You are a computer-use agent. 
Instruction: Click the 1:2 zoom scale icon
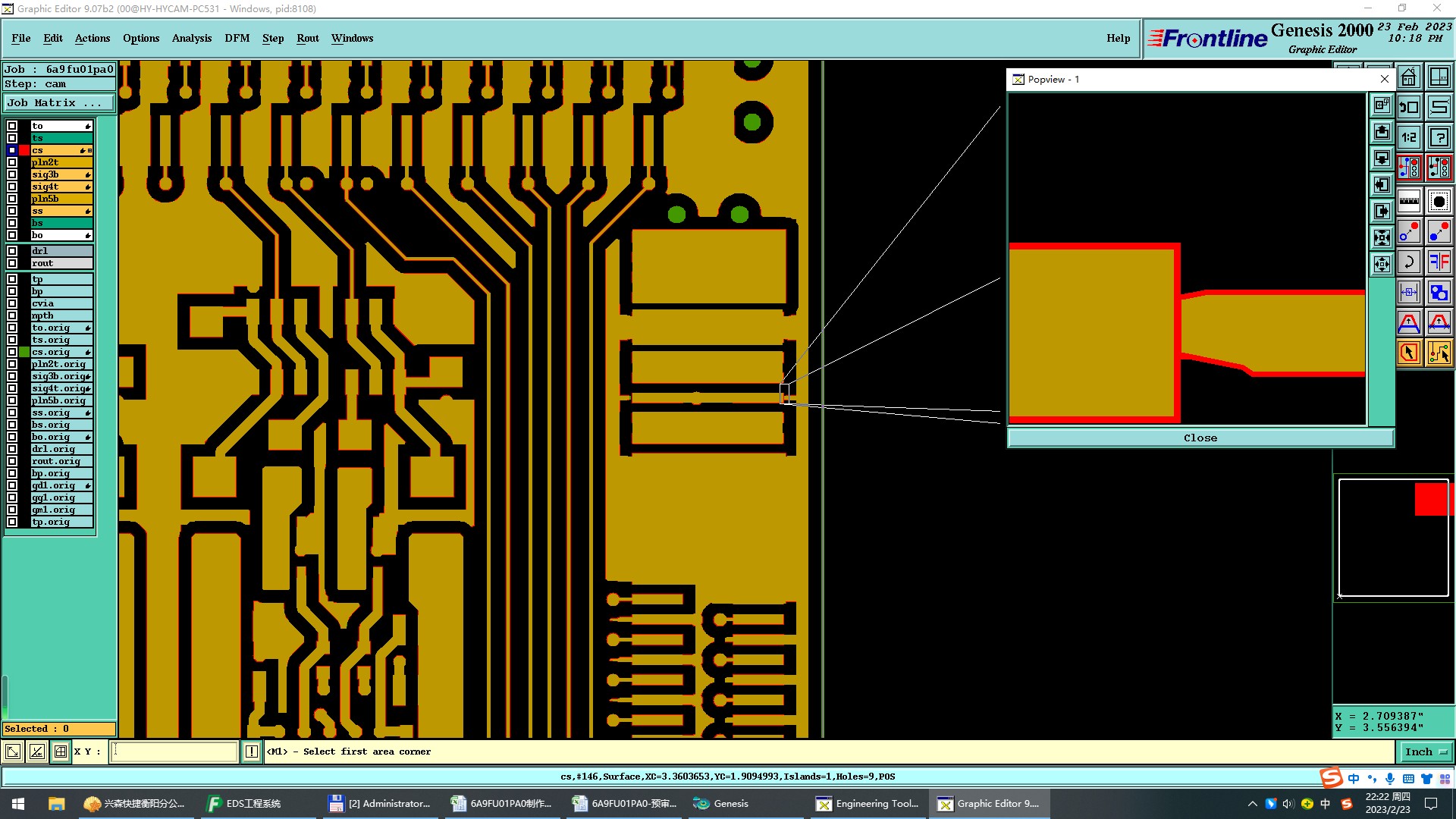tap(1409, 137)
